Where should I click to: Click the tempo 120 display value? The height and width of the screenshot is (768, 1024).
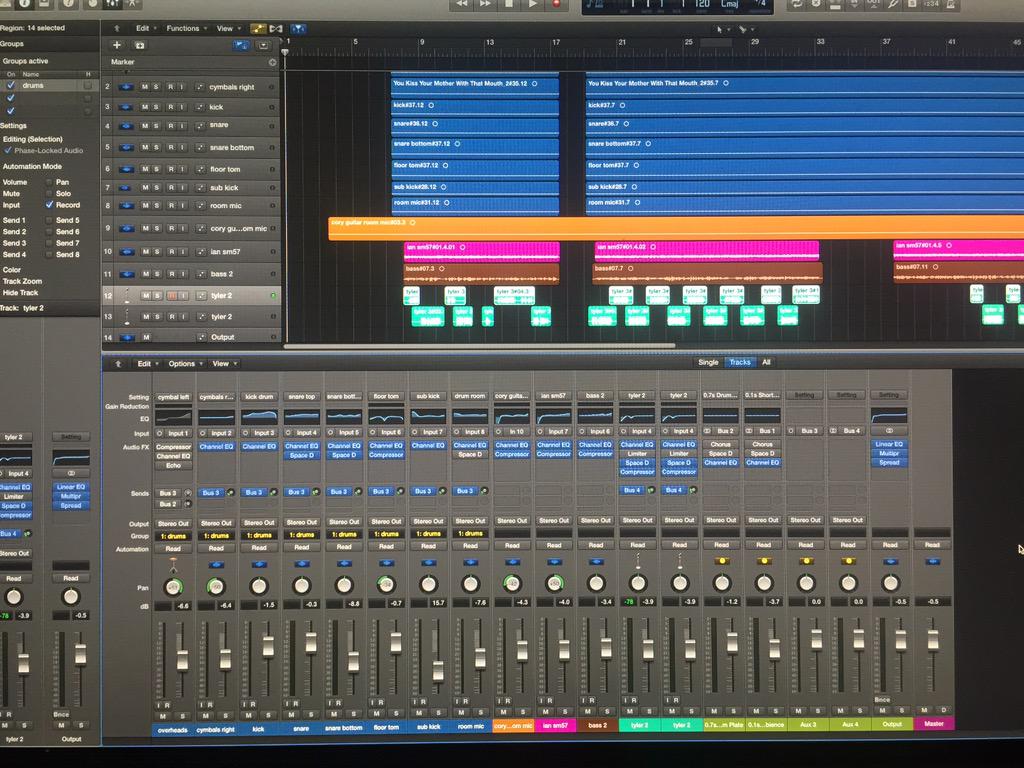click(x=702, y=4)
